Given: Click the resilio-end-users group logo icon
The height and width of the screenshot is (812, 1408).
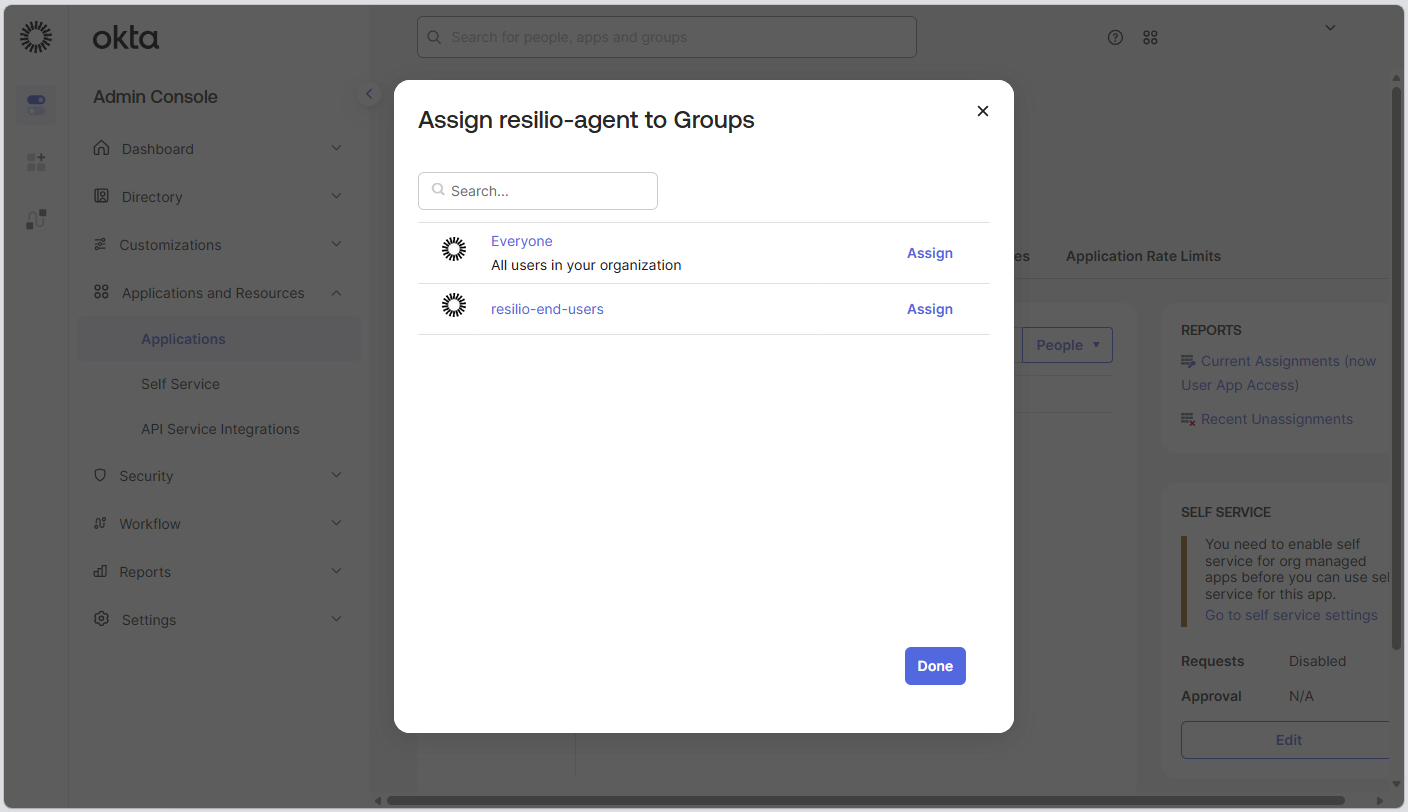Looking at the screenshot, I should pyautogui.click(x=454, y=306).
